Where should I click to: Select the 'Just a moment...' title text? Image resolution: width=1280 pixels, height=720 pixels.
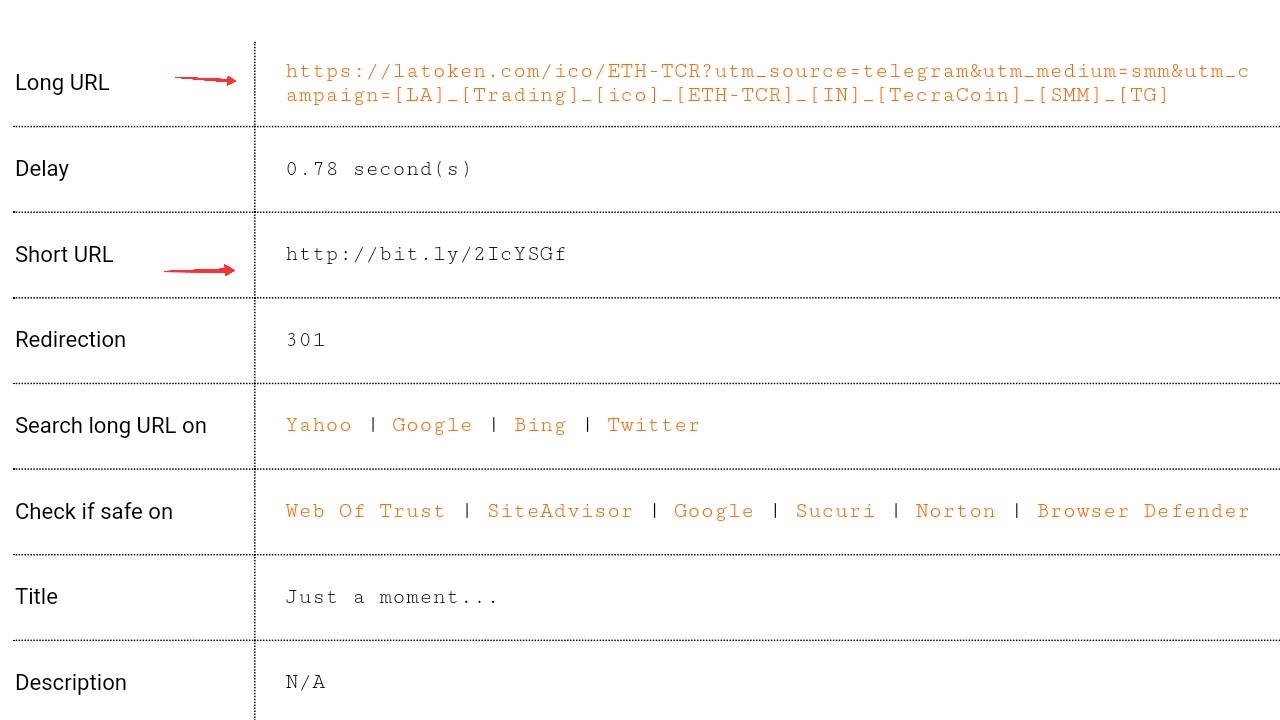point(391,597)
